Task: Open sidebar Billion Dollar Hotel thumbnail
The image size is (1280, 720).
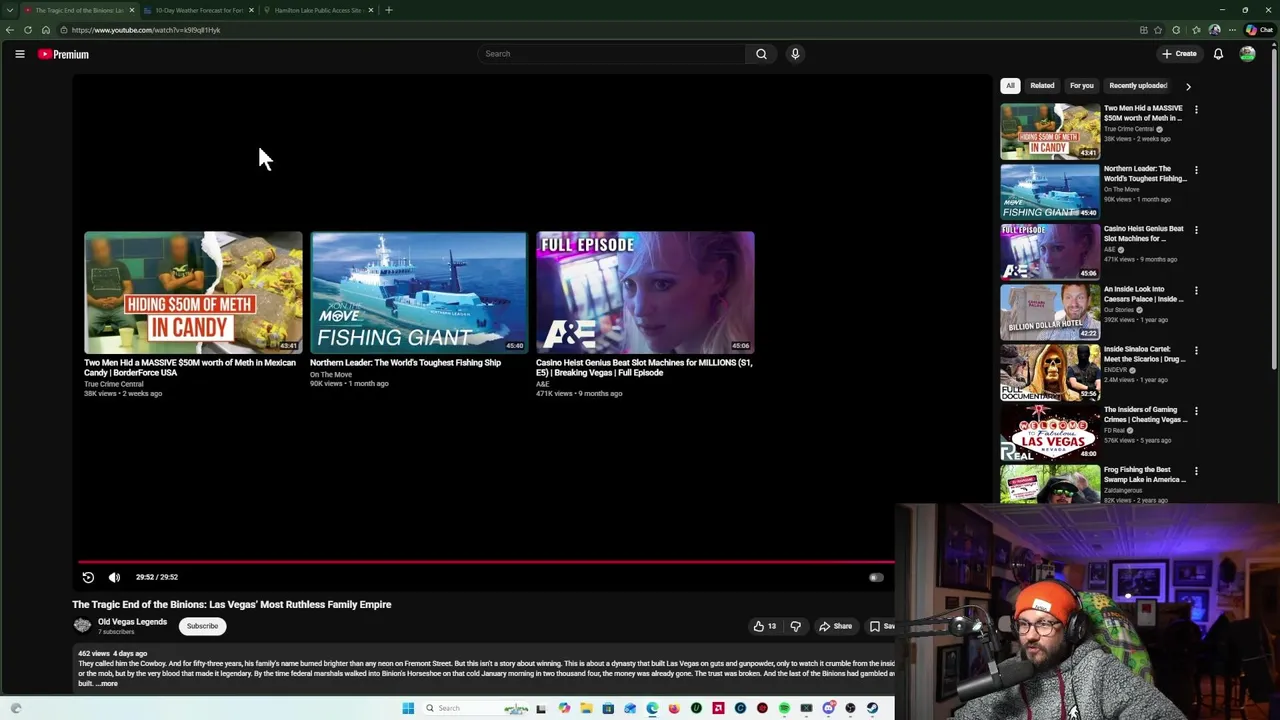Action: tap(1050, 312)
